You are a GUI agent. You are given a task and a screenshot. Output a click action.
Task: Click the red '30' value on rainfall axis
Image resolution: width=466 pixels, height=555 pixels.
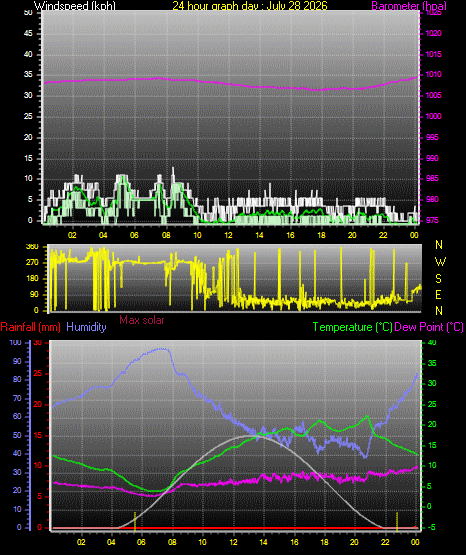[37, 343]
